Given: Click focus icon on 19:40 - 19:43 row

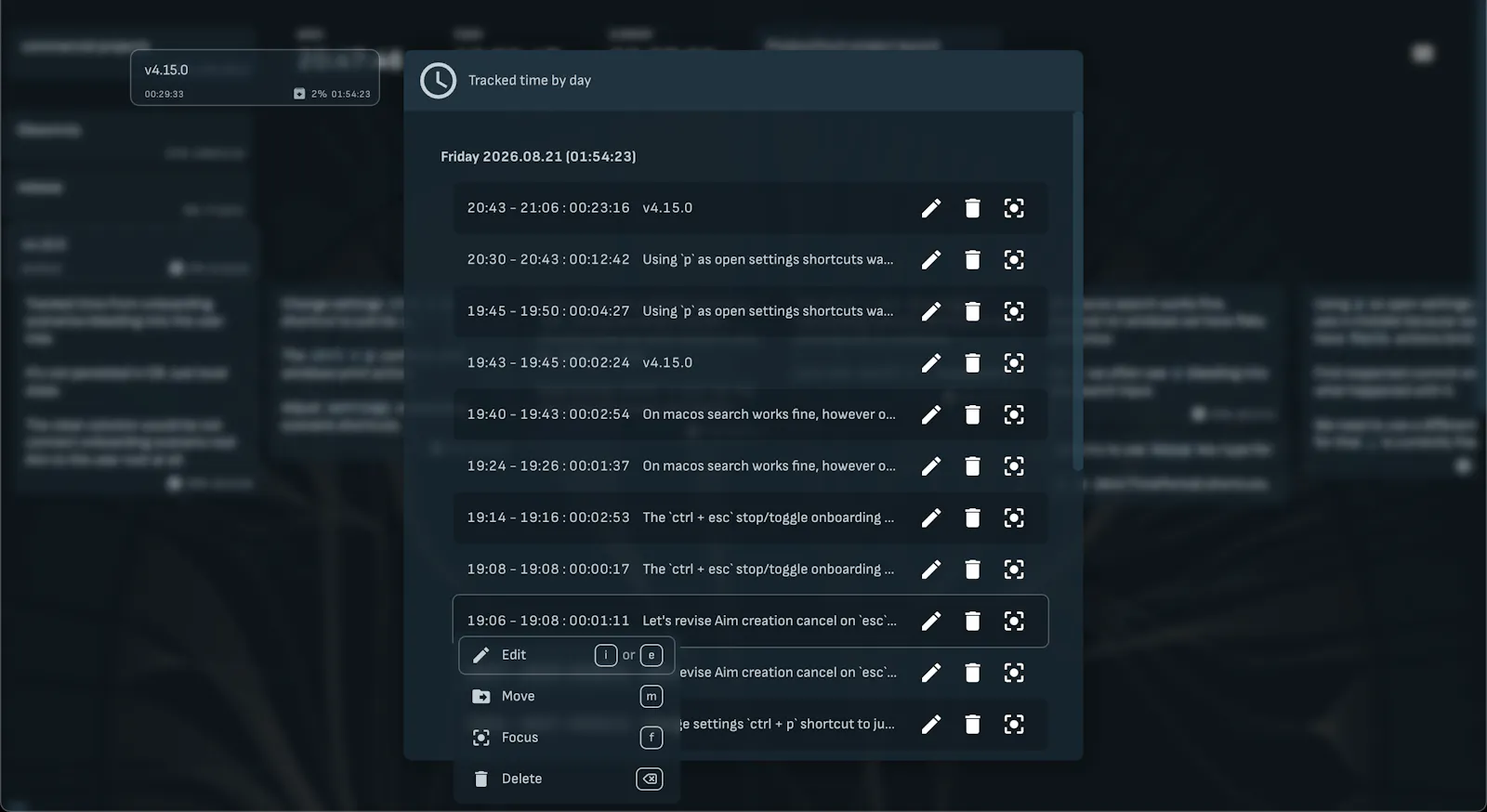Looking at the screenshot, I should tap(1014, 414).
